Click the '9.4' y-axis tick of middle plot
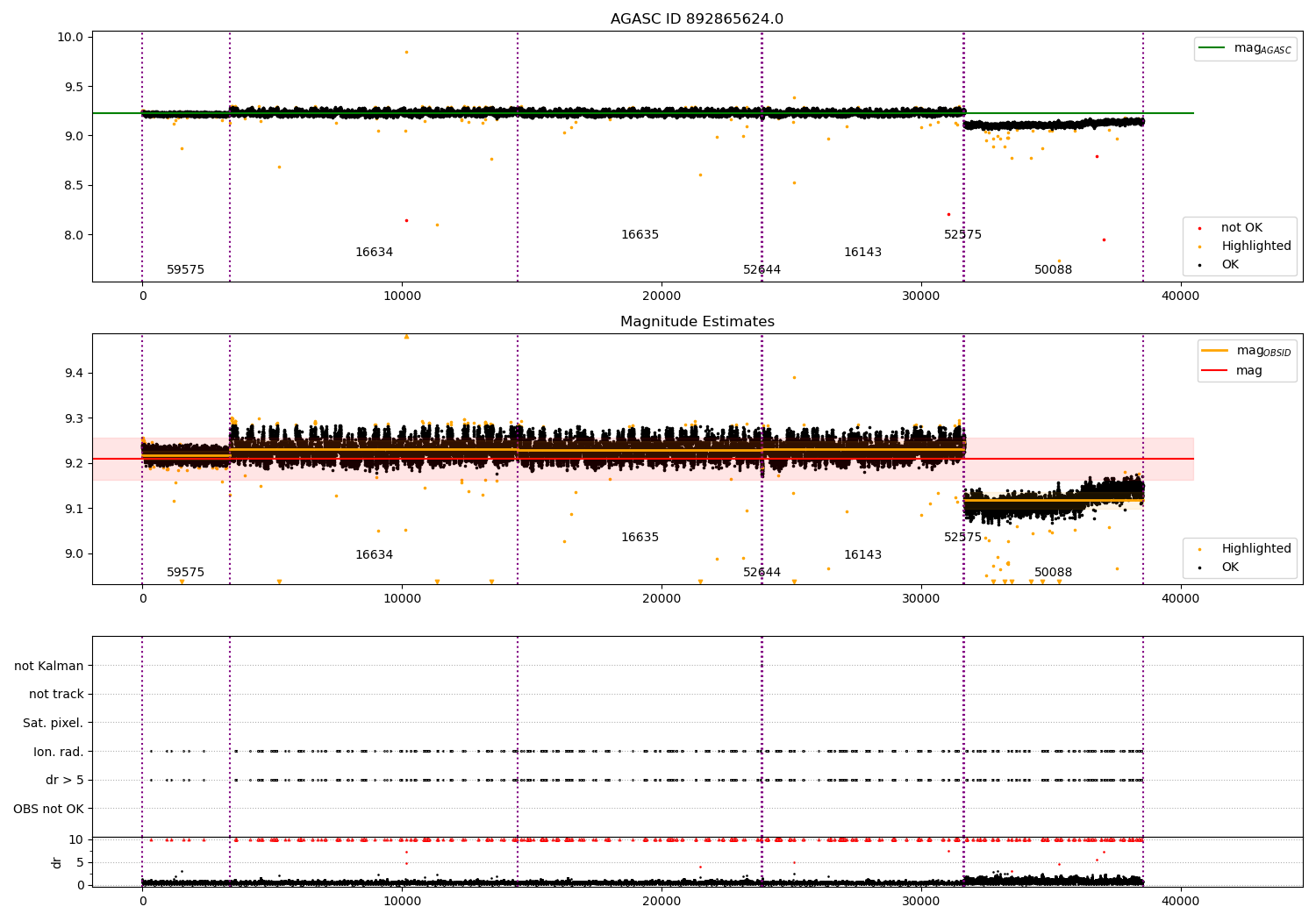 pyautogui.click(x=74, y=374)
